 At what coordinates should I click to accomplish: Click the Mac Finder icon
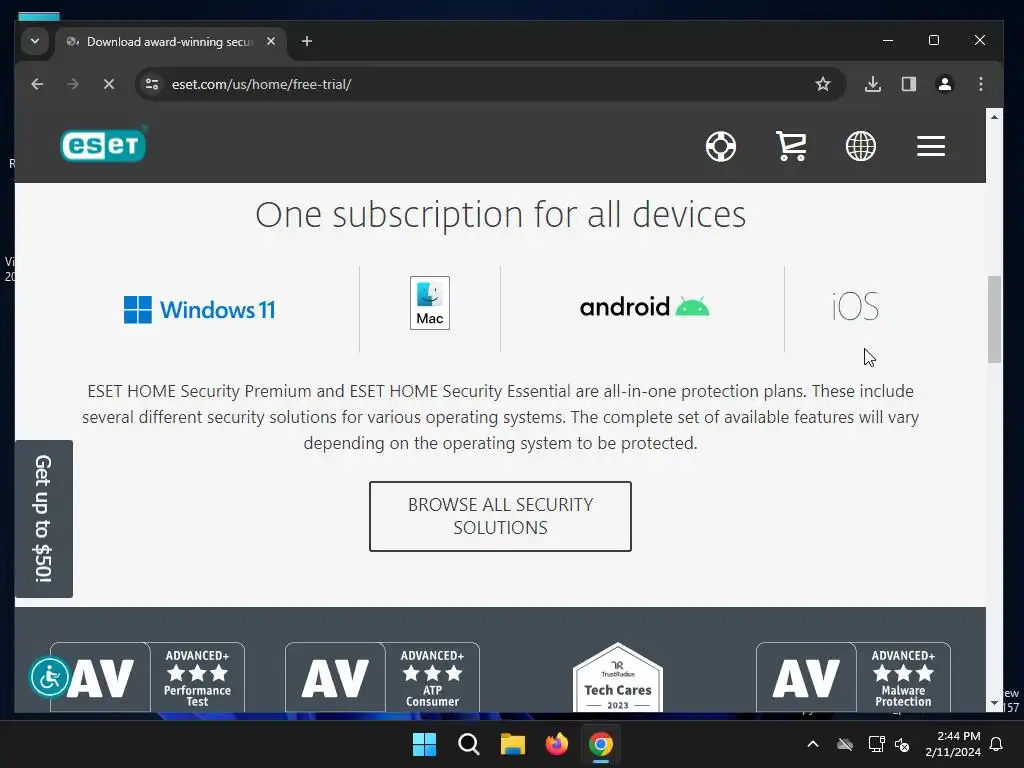430,302
